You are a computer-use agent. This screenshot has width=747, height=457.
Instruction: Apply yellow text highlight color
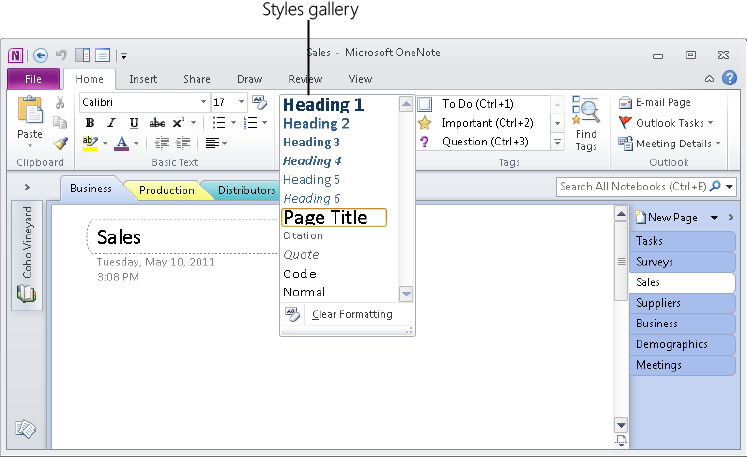pyautogui.click(x=90, y=143)
